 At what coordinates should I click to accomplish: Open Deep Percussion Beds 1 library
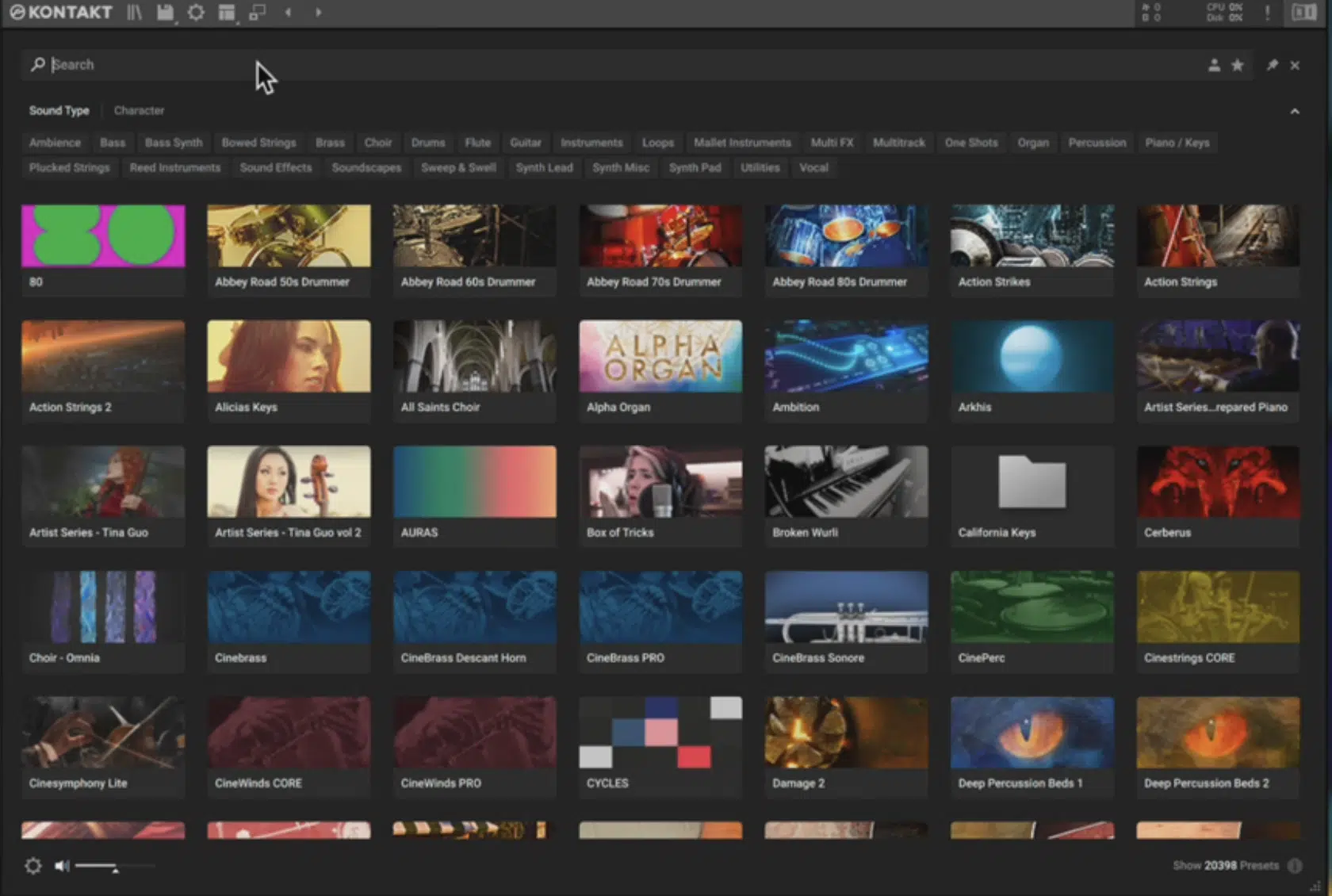[1032, 747]
